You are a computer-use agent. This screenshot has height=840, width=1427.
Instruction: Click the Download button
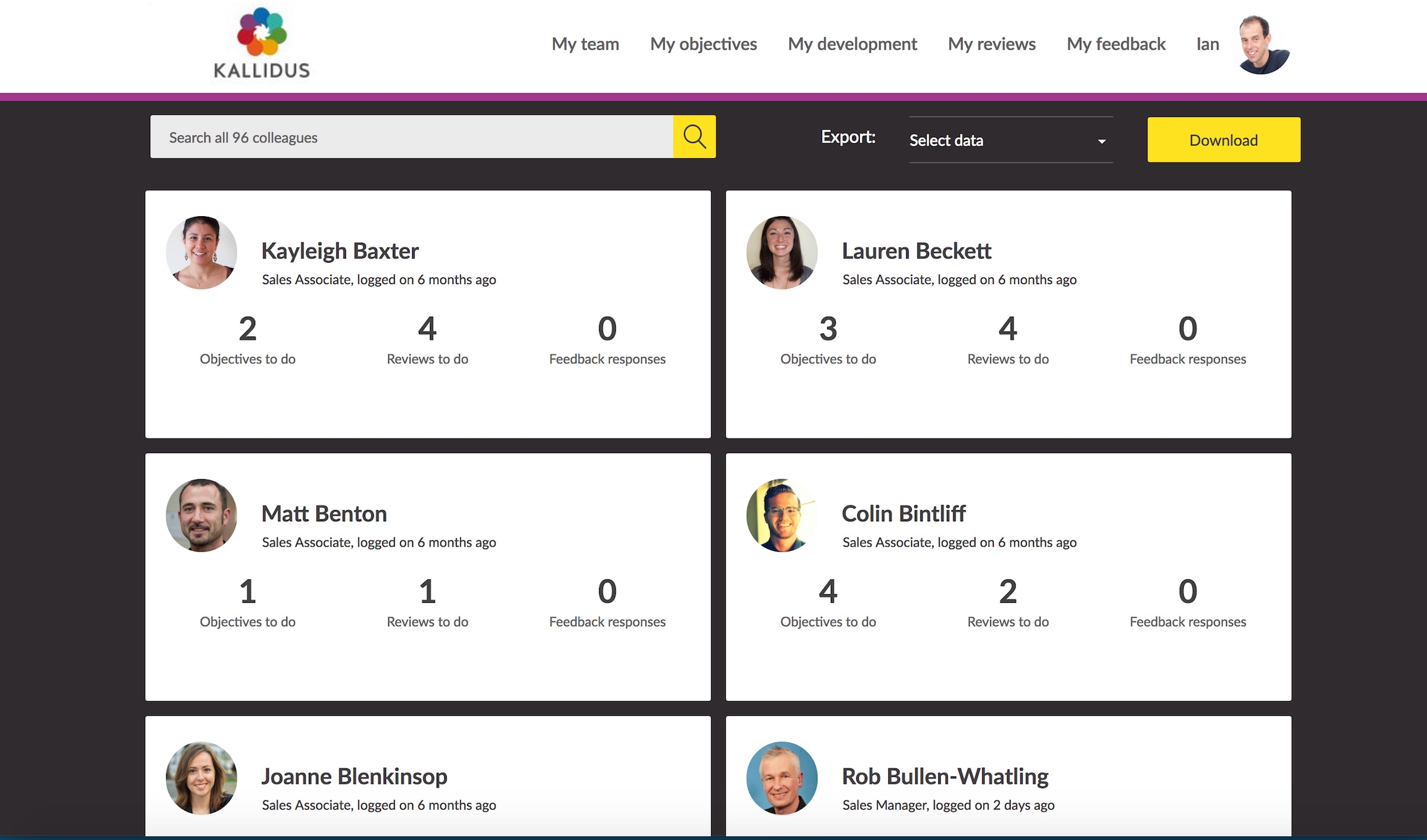[x=1224, y=140]
